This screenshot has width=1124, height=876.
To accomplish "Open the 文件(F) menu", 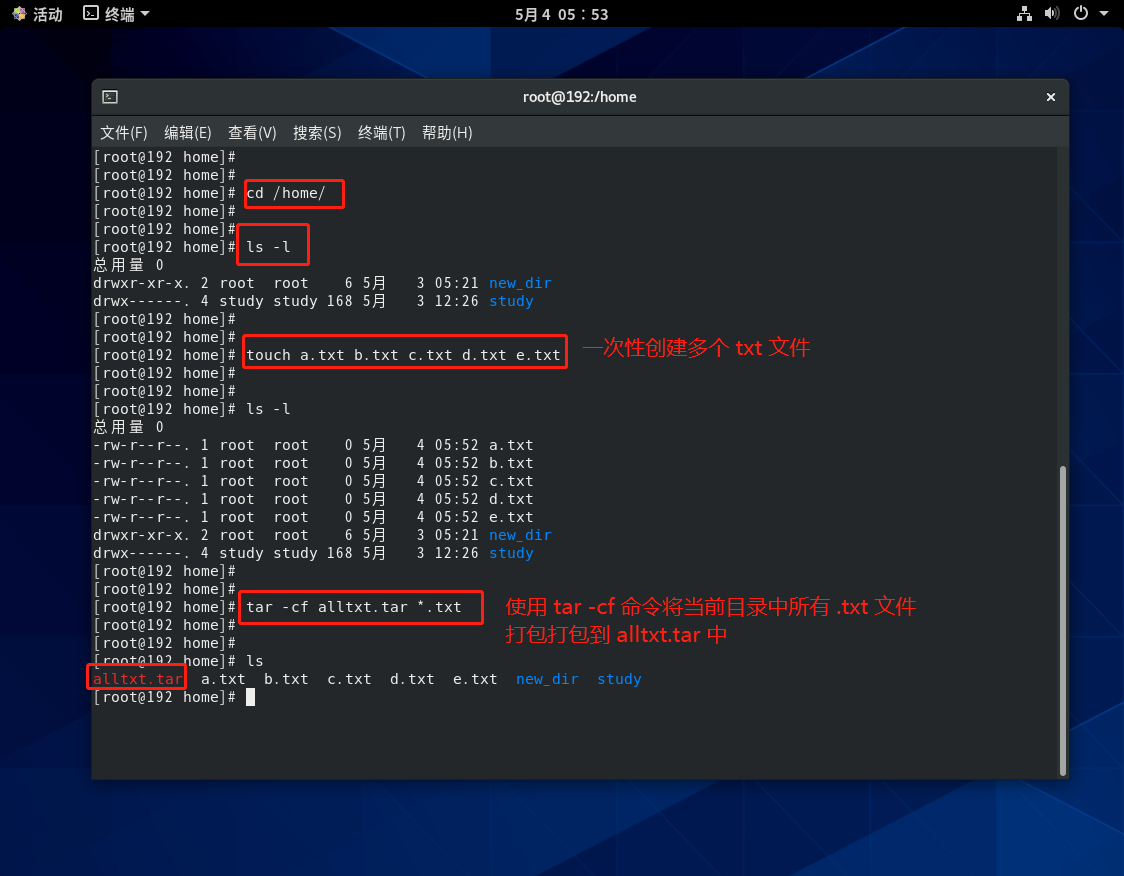I will pos(124,133).
